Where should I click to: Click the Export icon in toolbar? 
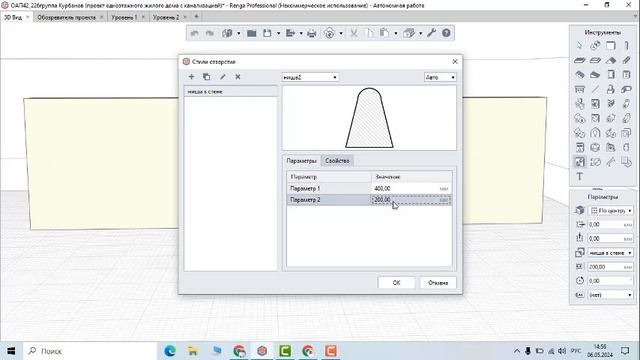[290, 33]
